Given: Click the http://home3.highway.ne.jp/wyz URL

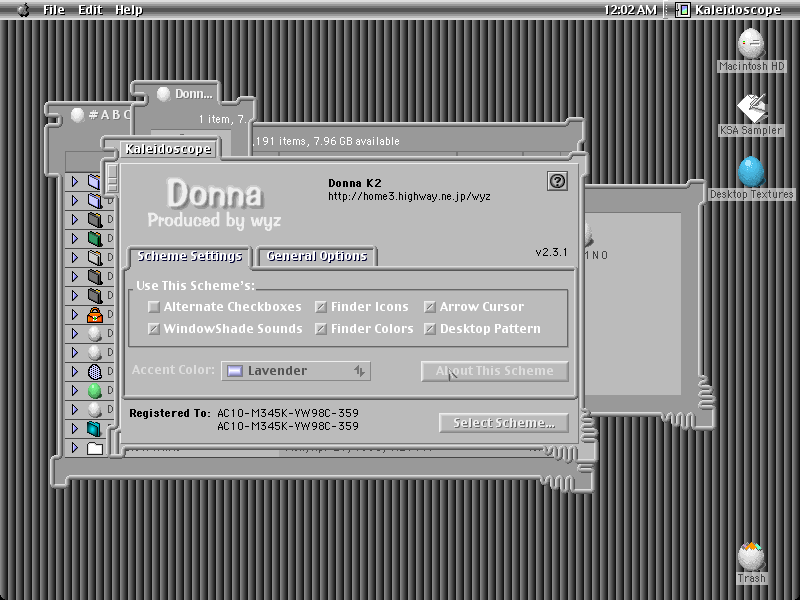Looking at the screenshot, I should click(x=409, y=196).
